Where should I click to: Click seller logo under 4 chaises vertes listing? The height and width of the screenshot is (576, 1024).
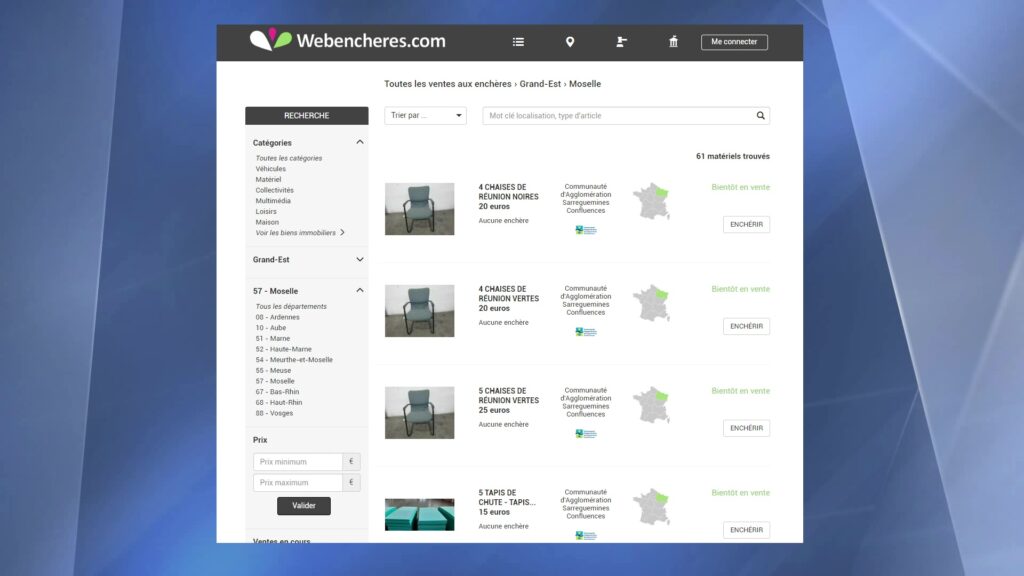(586, 332)
